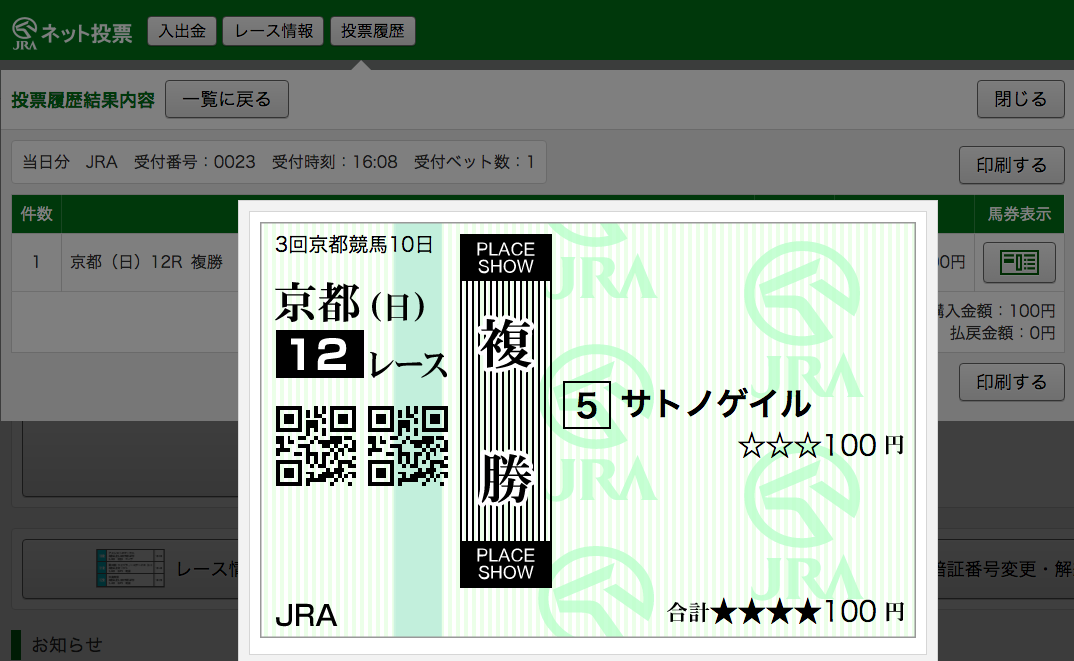Click the 購入金額：100円 text
Image resolution: width=1074 pixels, height=661 pixels.
997,311
